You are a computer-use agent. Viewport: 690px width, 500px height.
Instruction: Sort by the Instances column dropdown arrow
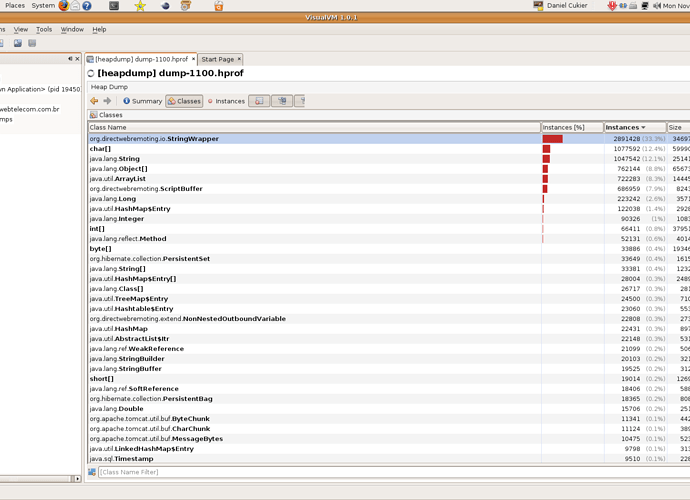pos(643,127)
